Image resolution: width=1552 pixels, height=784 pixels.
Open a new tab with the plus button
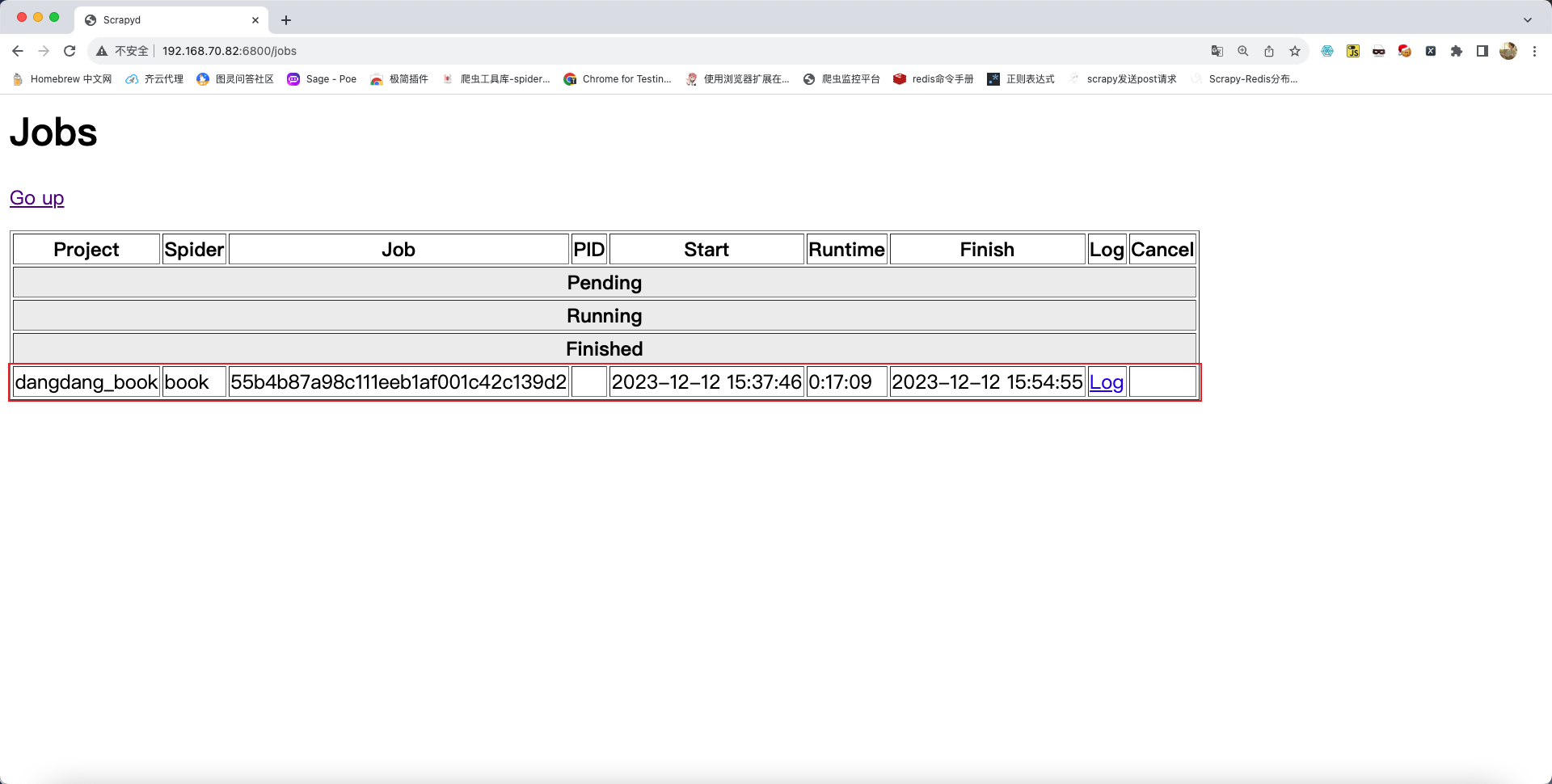tap(286, 20)
